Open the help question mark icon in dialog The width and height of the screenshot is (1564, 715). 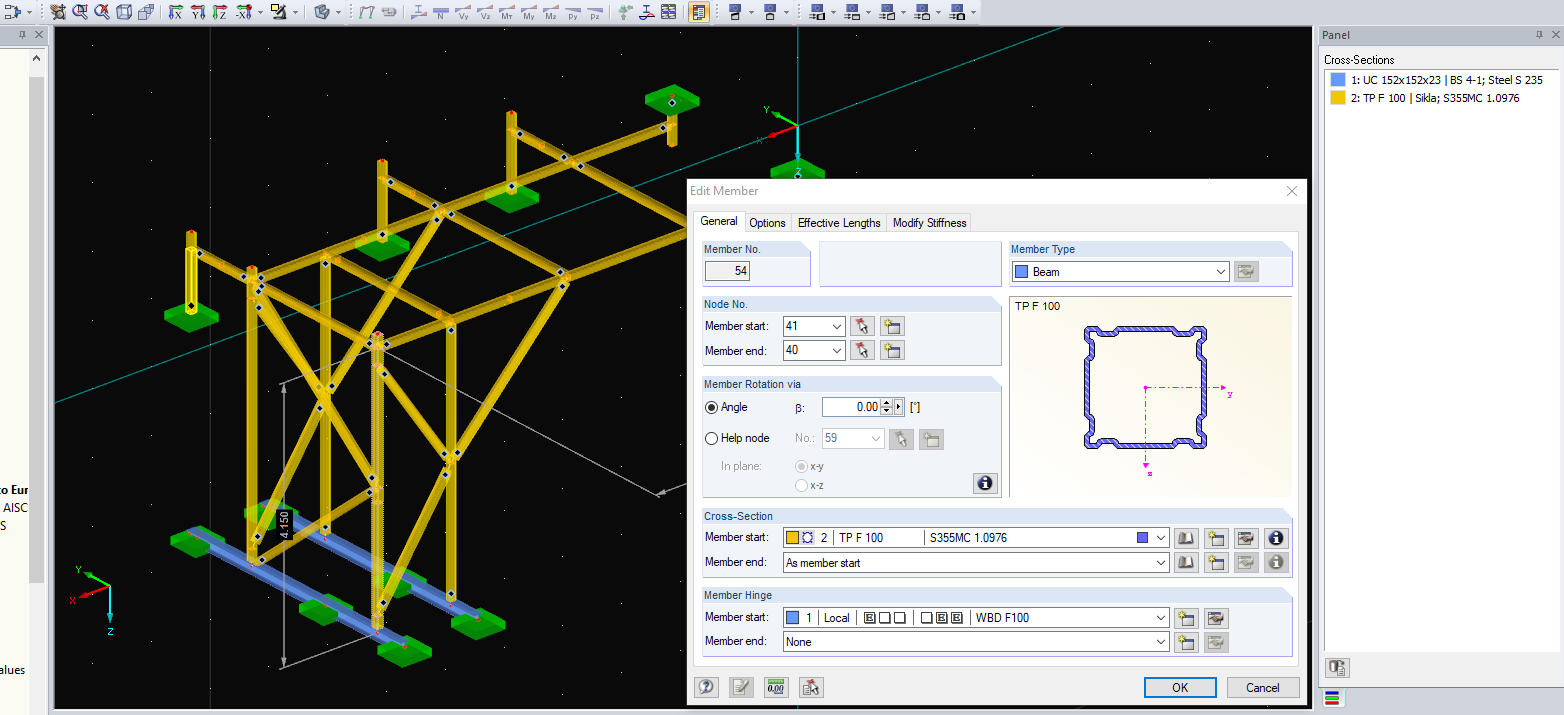(x=706, y=687)
